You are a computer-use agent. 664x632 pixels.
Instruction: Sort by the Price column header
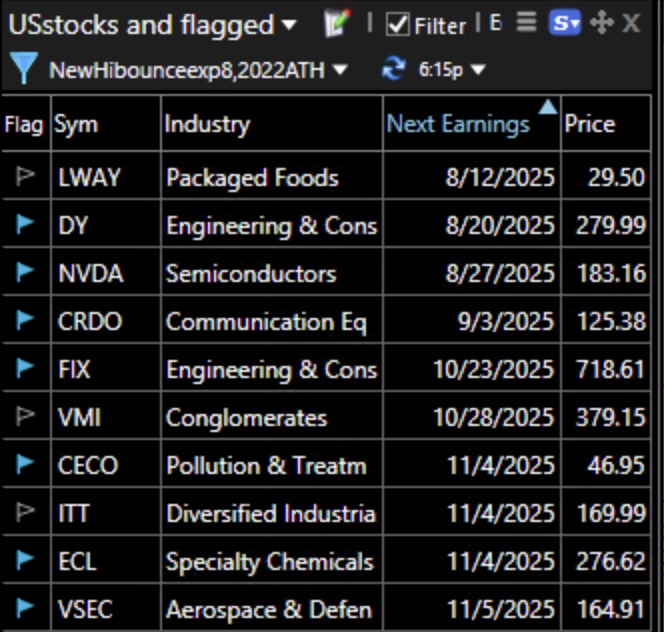pos(589,124)
